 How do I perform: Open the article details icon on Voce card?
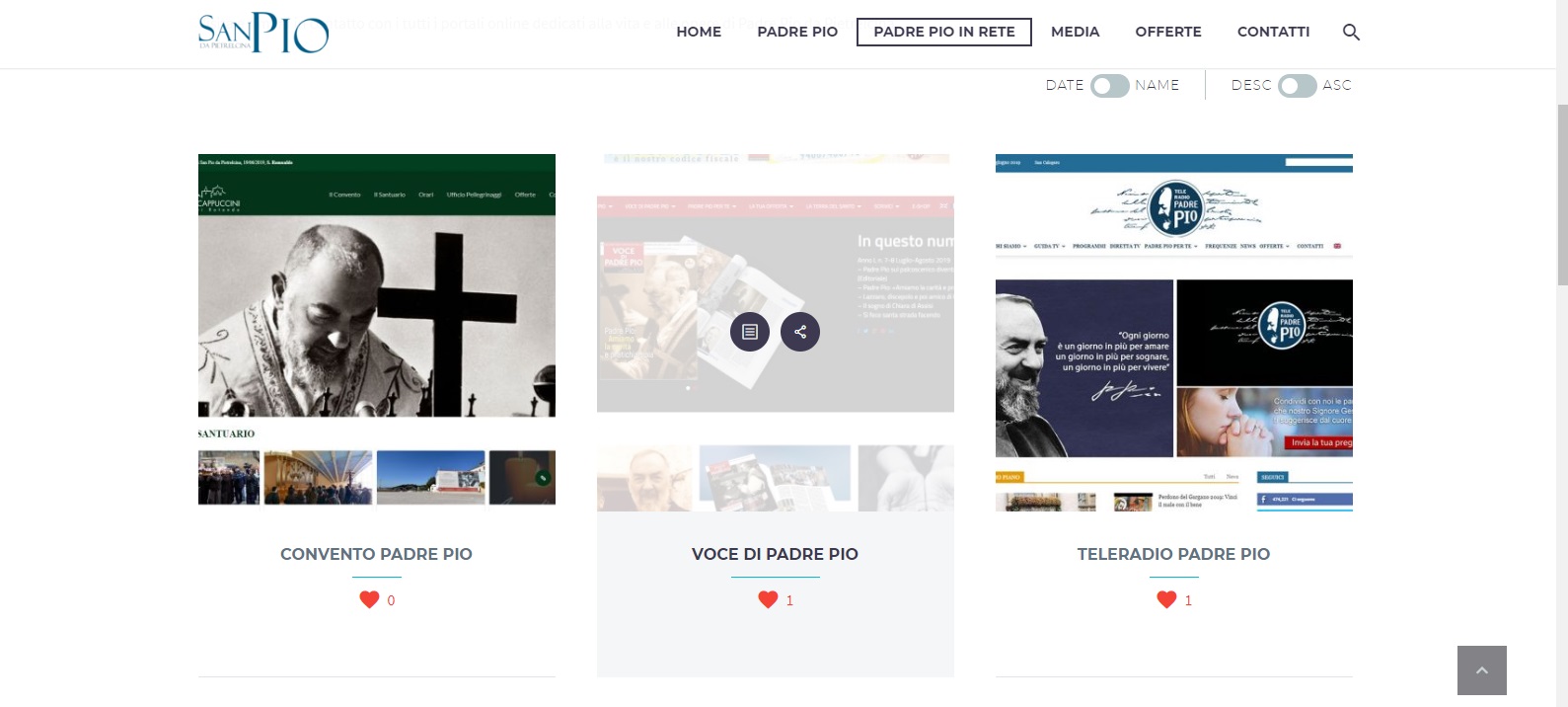point(750,332)
